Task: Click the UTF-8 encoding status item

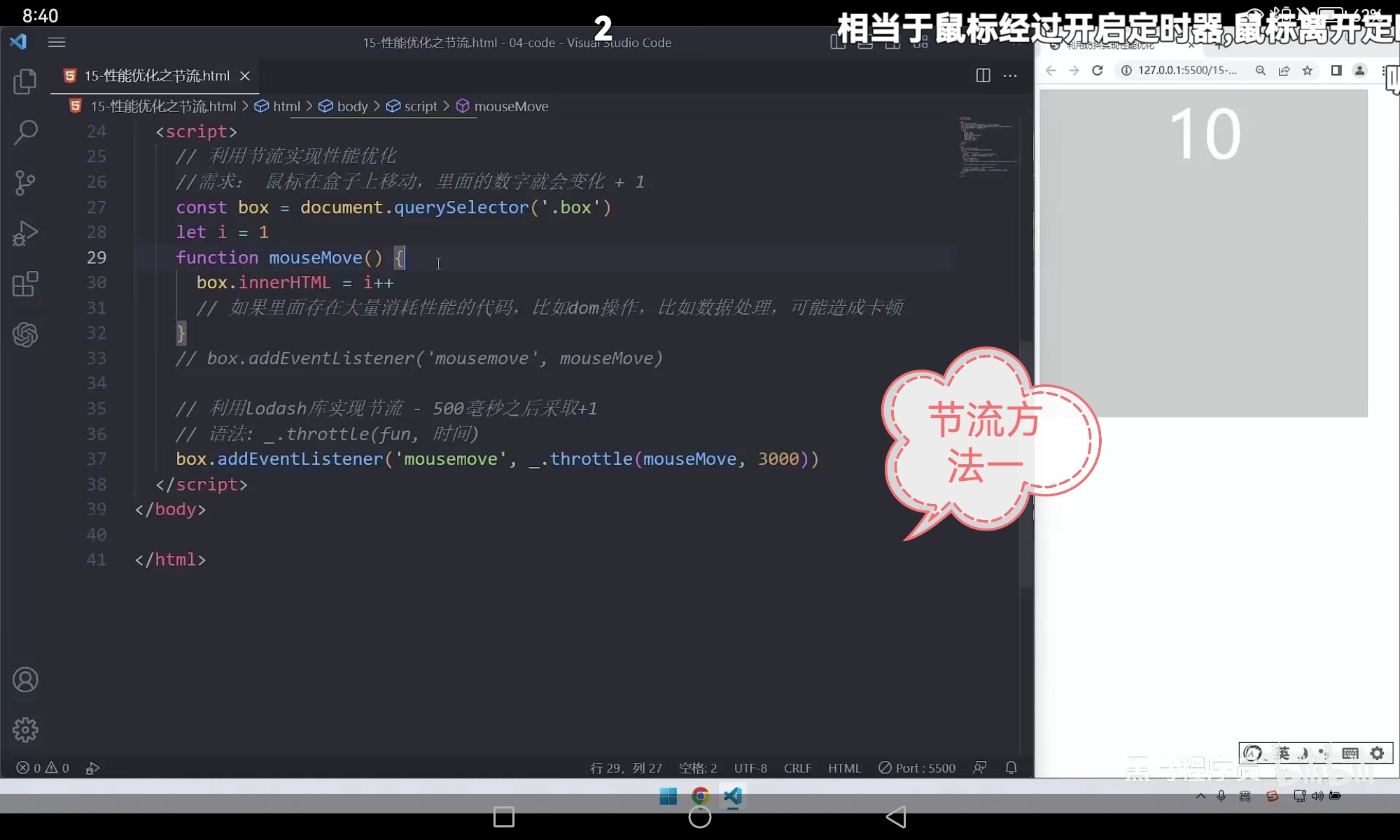Action: [x=750, y=768]
